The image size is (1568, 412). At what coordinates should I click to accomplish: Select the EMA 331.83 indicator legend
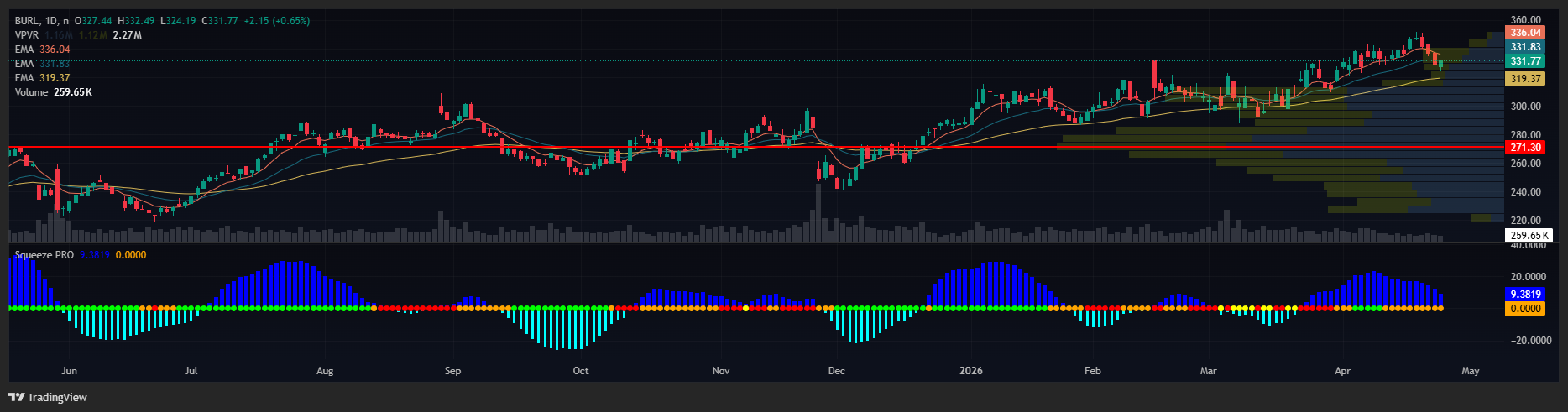[42, 64]
